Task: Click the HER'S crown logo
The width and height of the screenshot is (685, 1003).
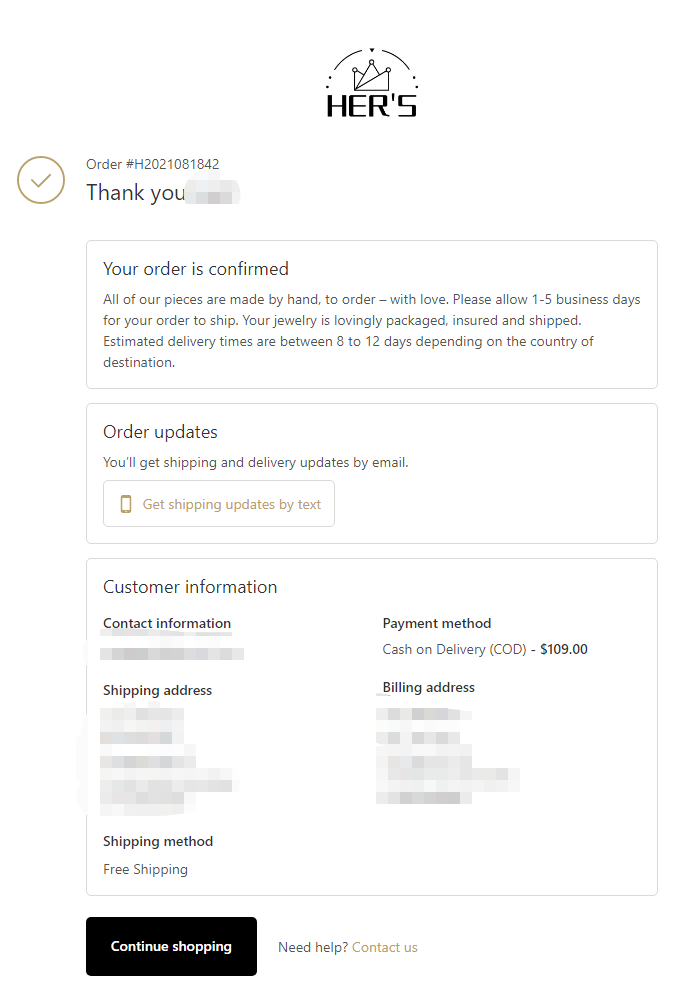Action: [372, 83]
